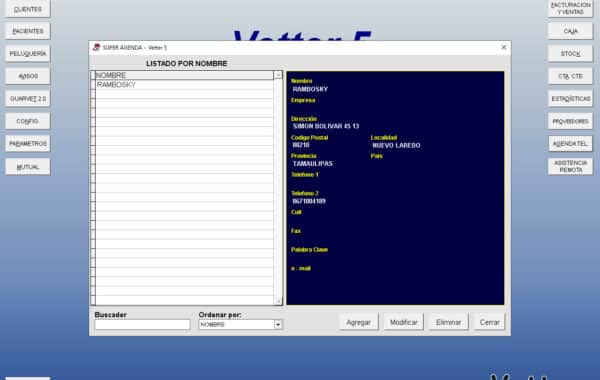The height and width of the screenshot is (380, 600).
Task: Open the Estadísticas button
Action: 570,99
